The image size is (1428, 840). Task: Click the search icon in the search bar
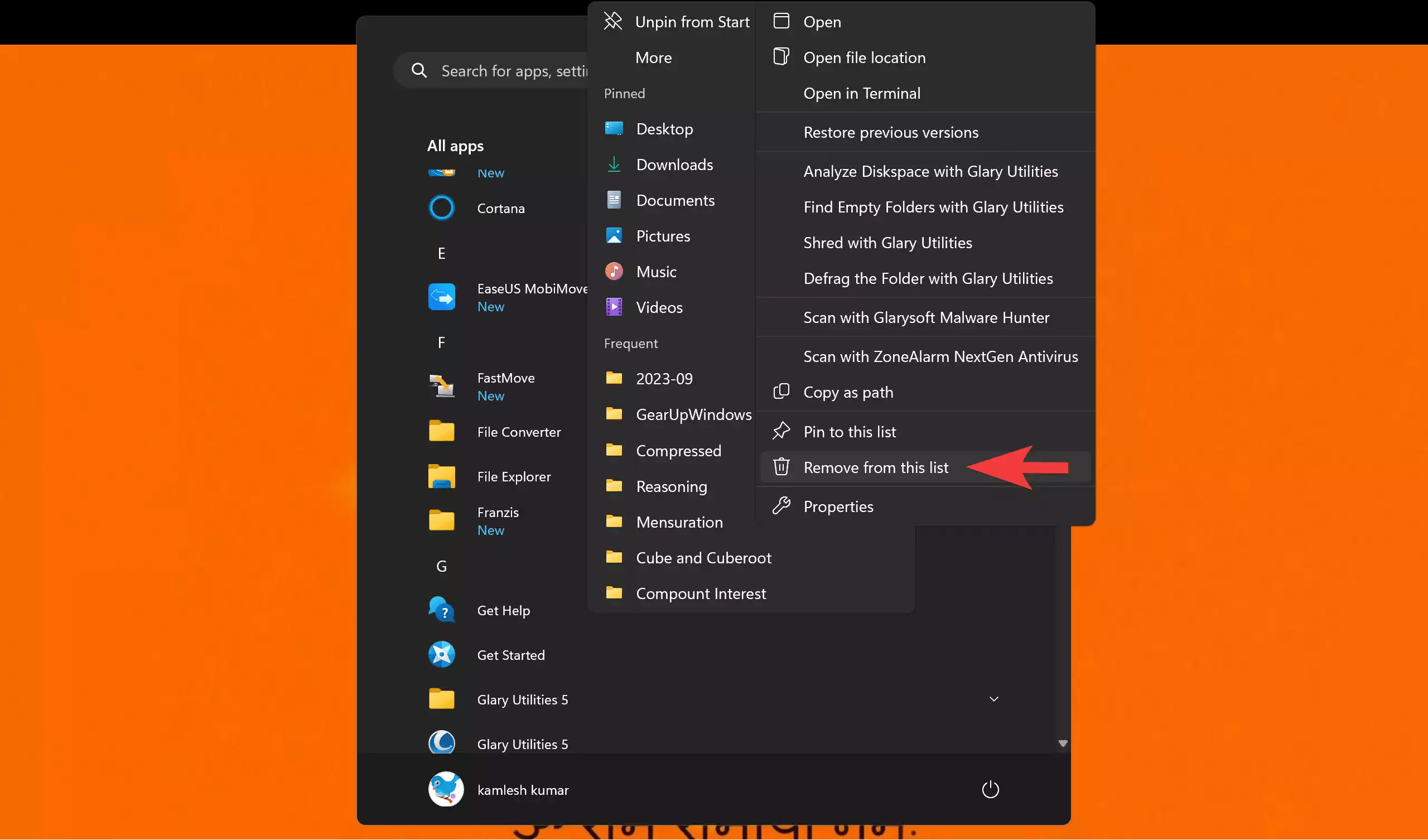point(419,70)
